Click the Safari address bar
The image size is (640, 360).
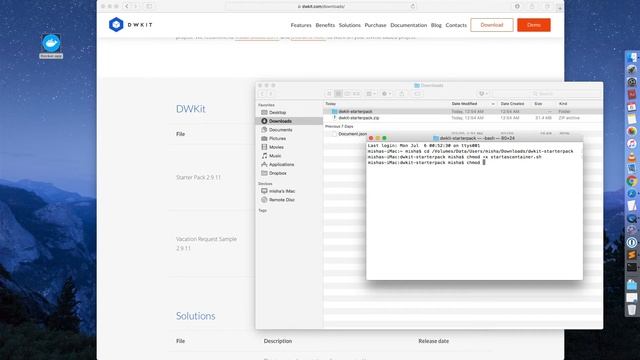(321, 6)
